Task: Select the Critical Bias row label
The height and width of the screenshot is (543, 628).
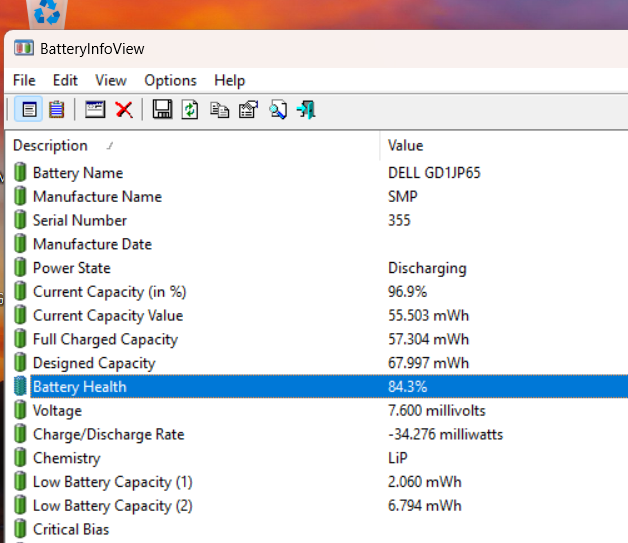Action: (x=71, y=529)
